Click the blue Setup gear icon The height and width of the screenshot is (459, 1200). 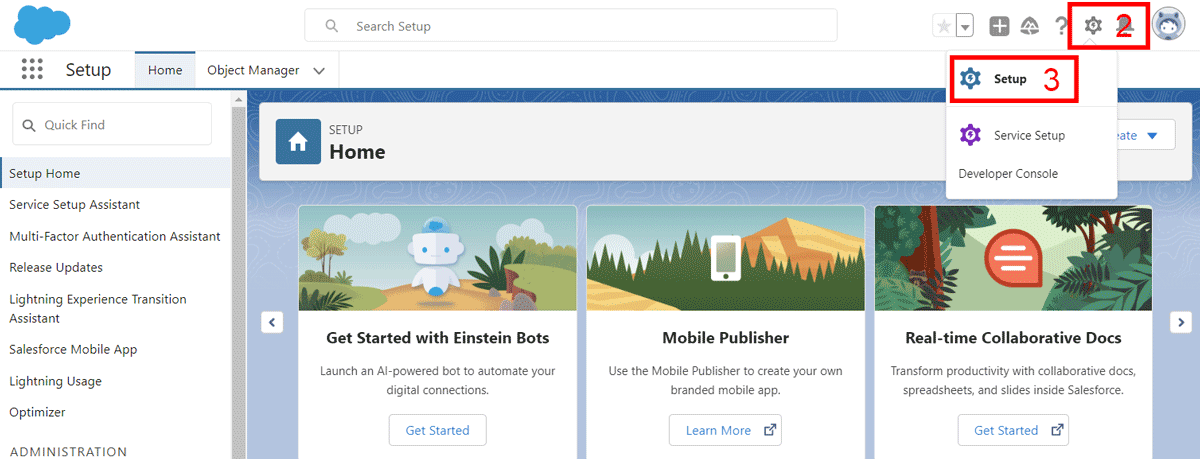click(x=970, y=79)
